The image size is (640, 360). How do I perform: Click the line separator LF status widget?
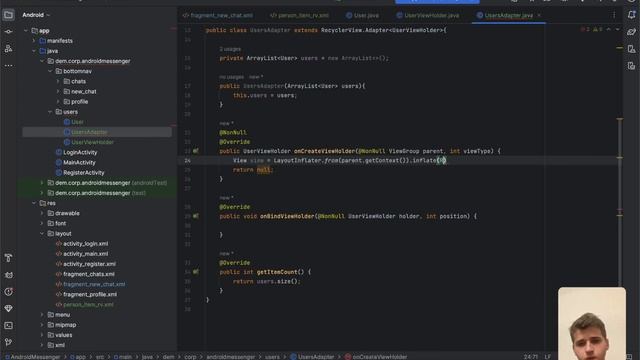(547, 357)
